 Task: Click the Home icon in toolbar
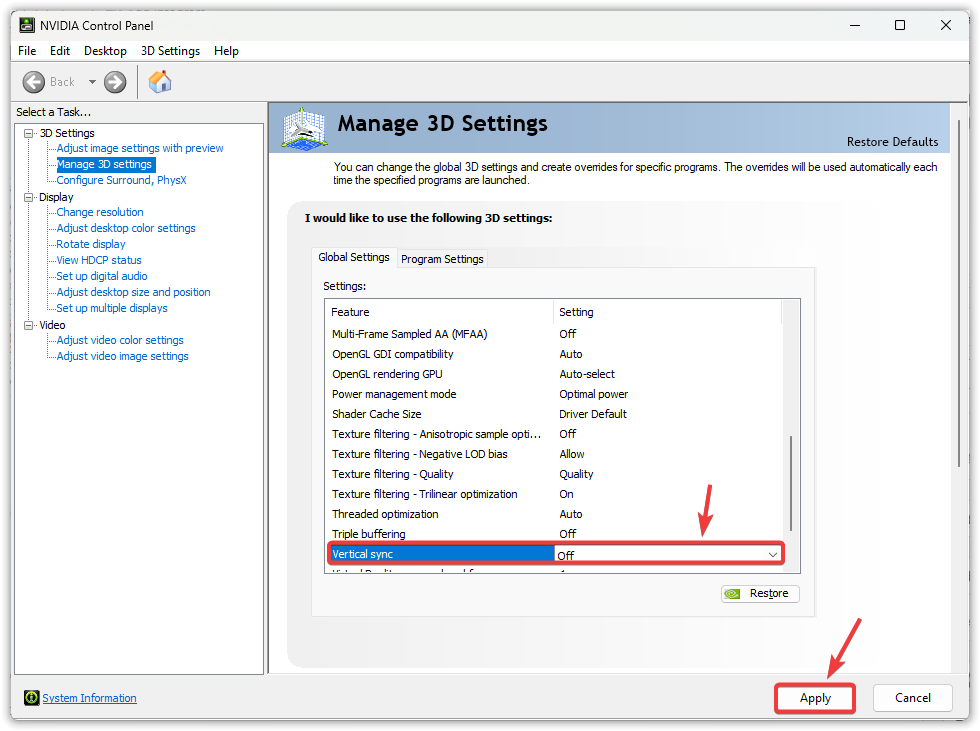coord(160,82)
